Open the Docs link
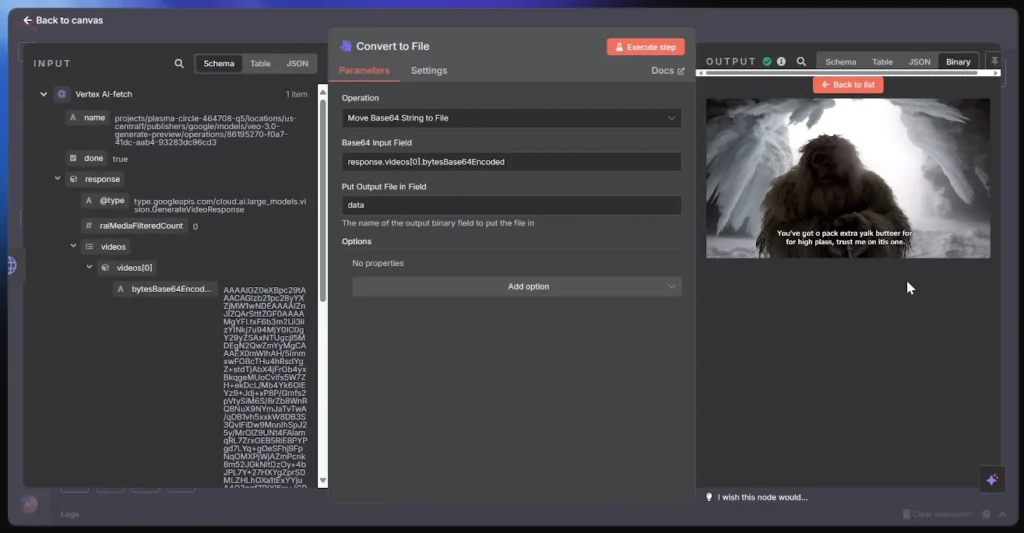 coord(667,71)
